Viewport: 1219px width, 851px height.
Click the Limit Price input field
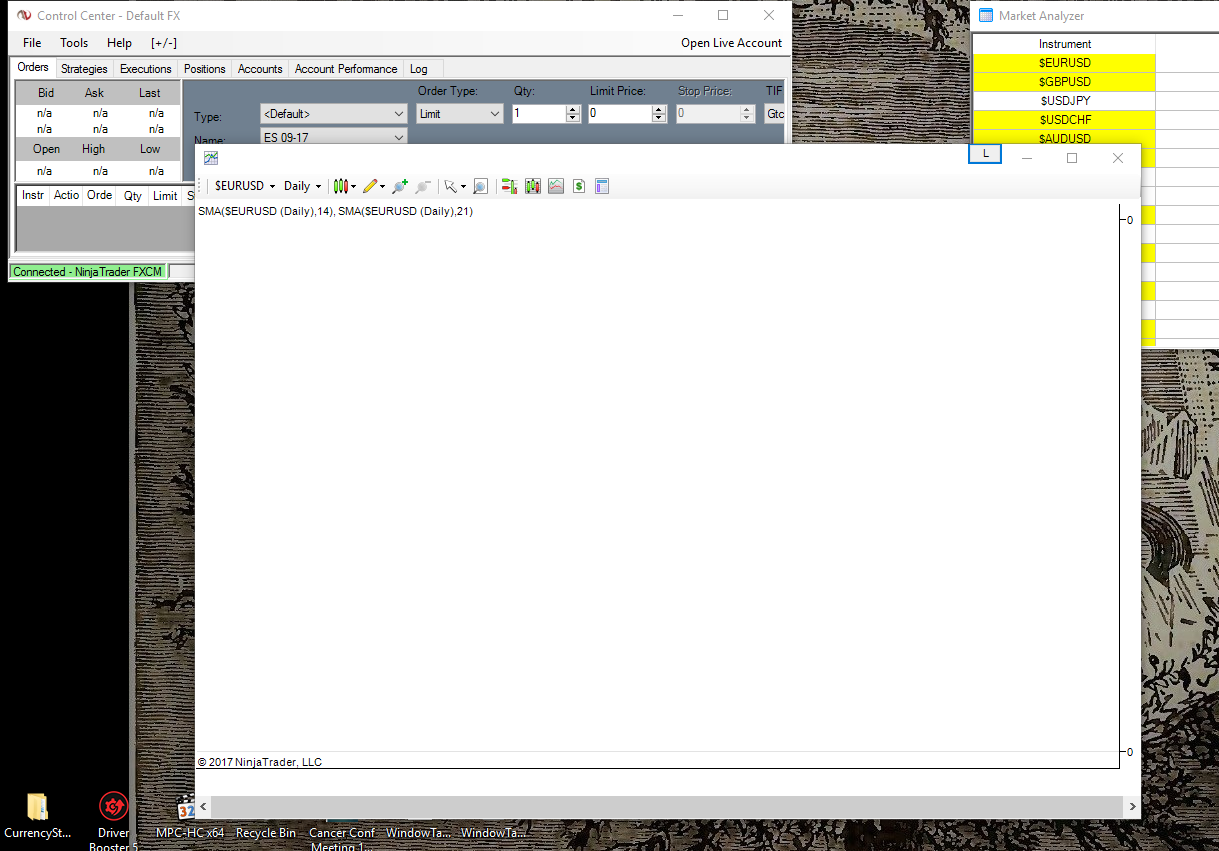pos(620,114)
